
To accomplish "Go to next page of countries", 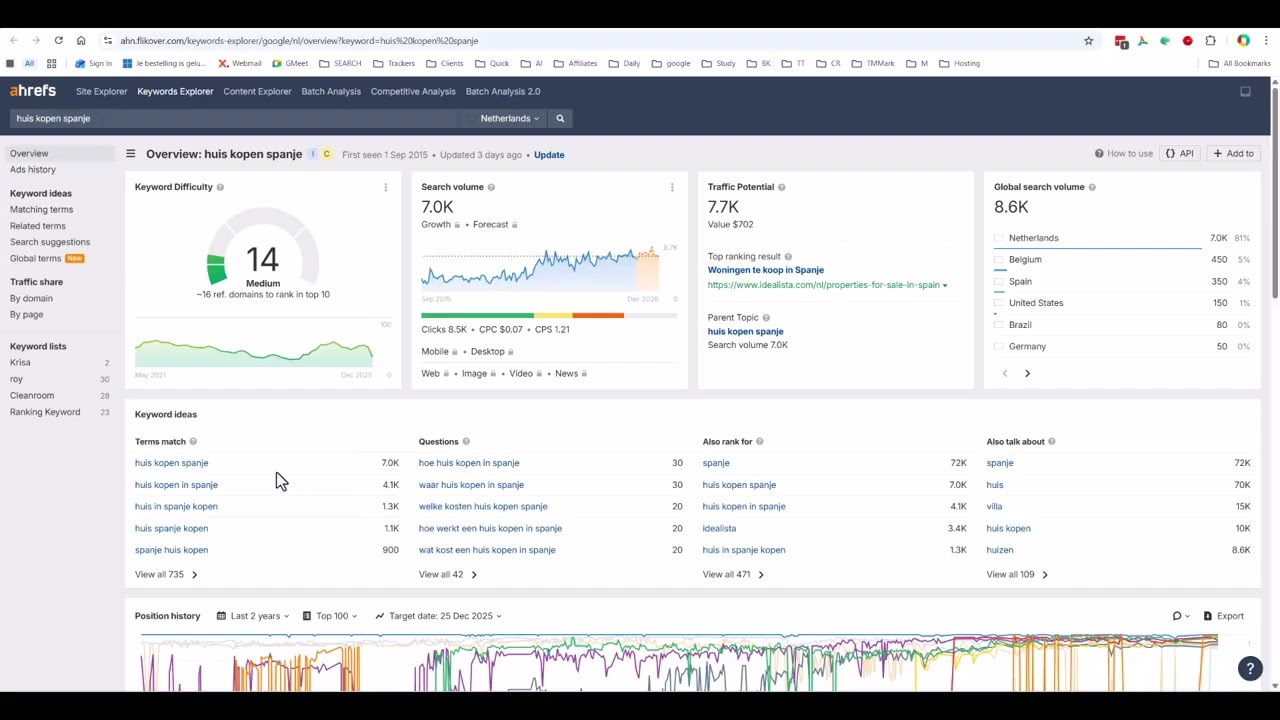I will pyautogui.click(x=1027, y=373).
